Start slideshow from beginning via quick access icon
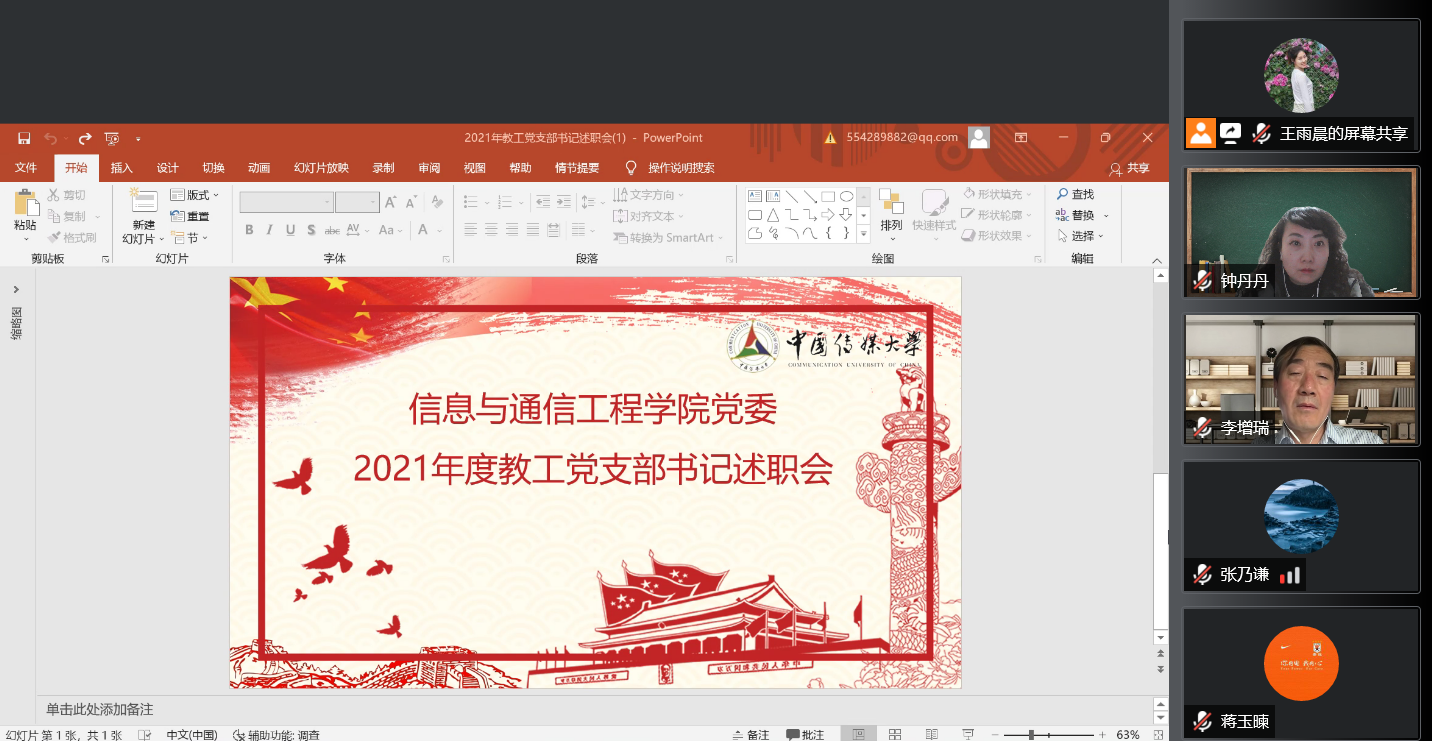The width and height of the screenshot is (1432, 741). (x=112, y=138)
